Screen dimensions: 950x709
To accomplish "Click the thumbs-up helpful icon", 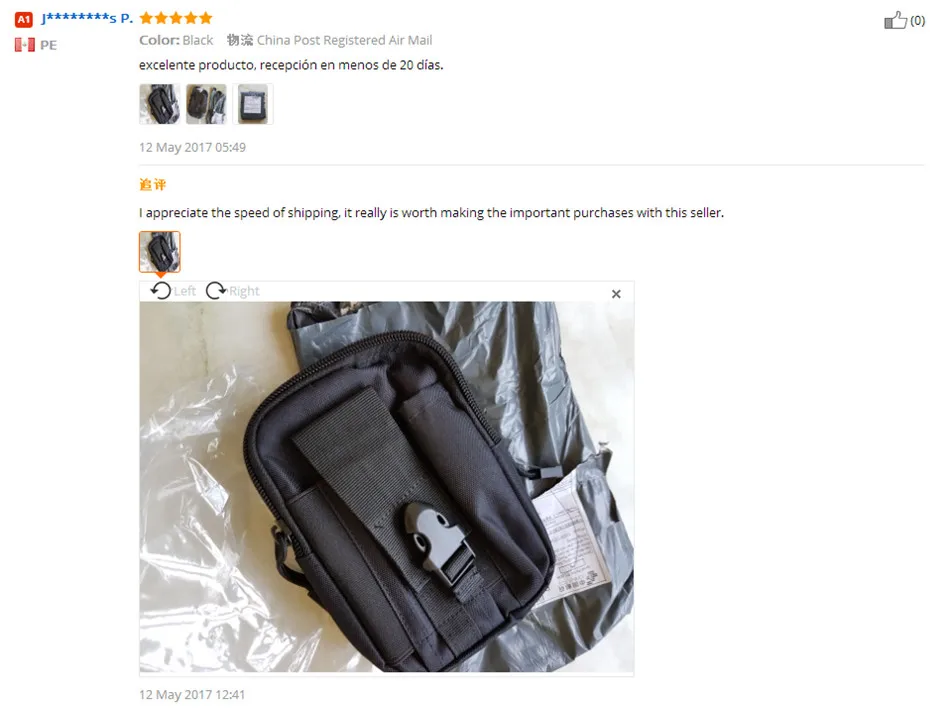I will [895, 21].
